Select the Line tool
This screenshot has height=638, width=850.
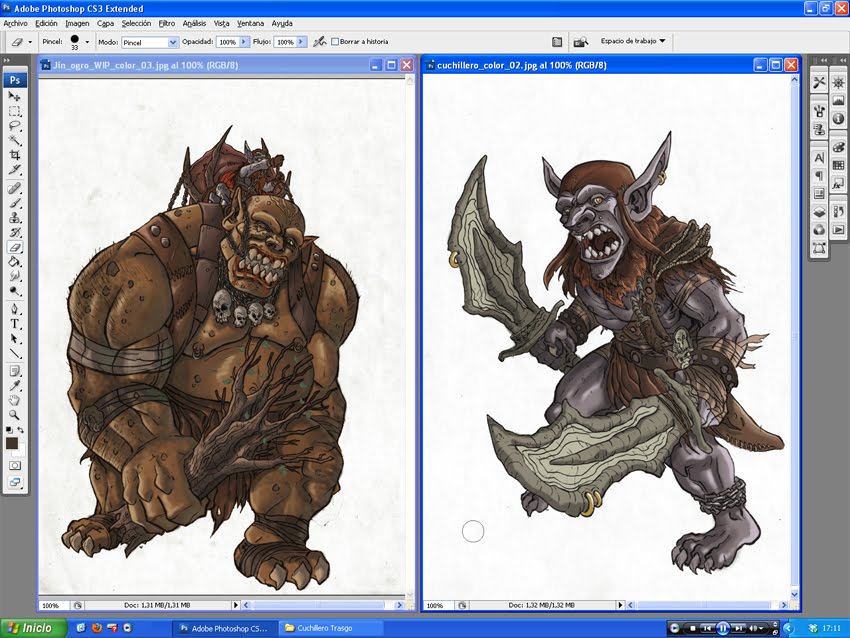pyautogui.click(x=15, y=353)
